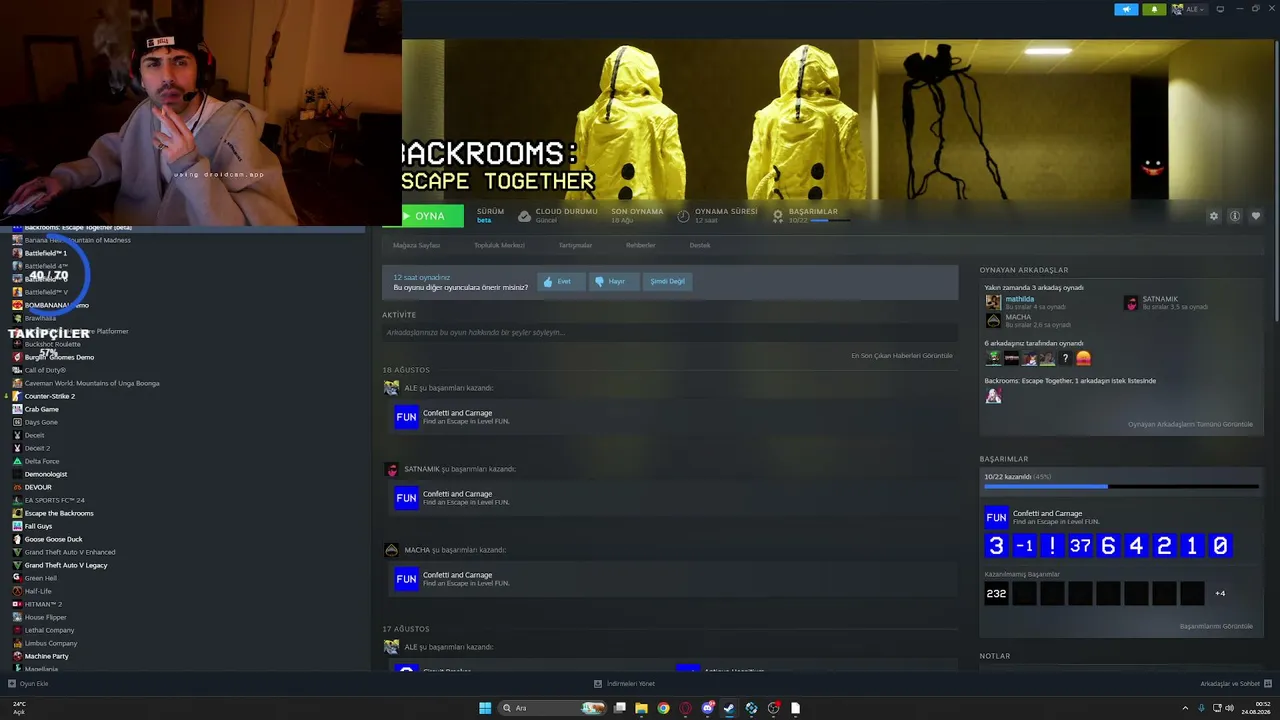Open SATNAMIK's avatar in friends panel
1280x720 pixels.
(1131, 302)
